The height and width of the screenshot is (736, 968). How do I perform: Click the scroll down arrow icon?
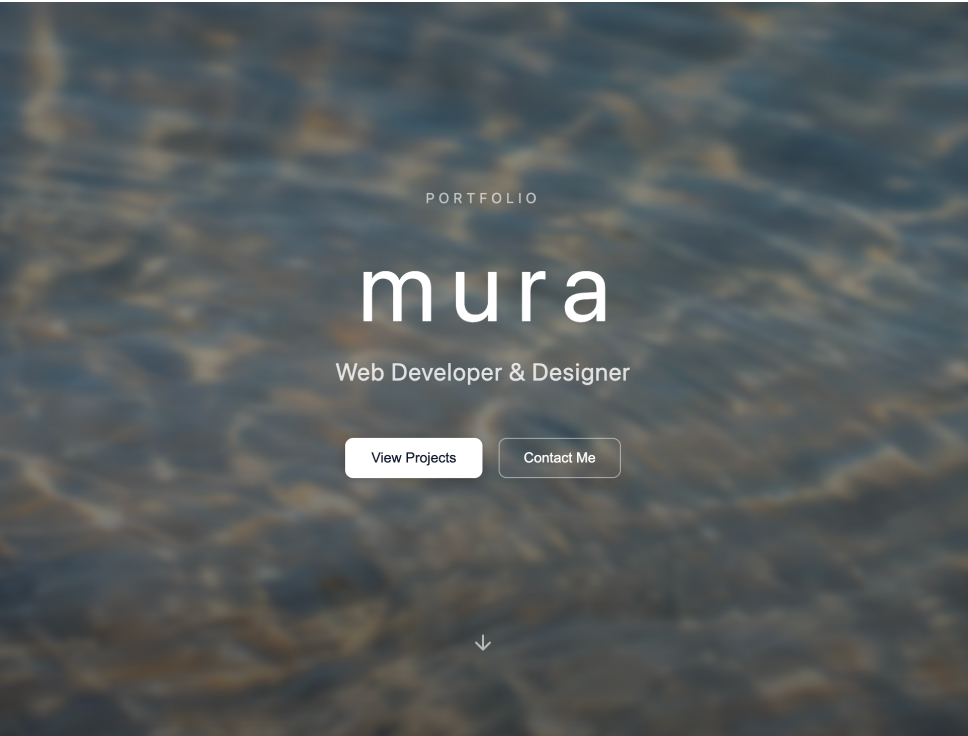click(483, 643)
